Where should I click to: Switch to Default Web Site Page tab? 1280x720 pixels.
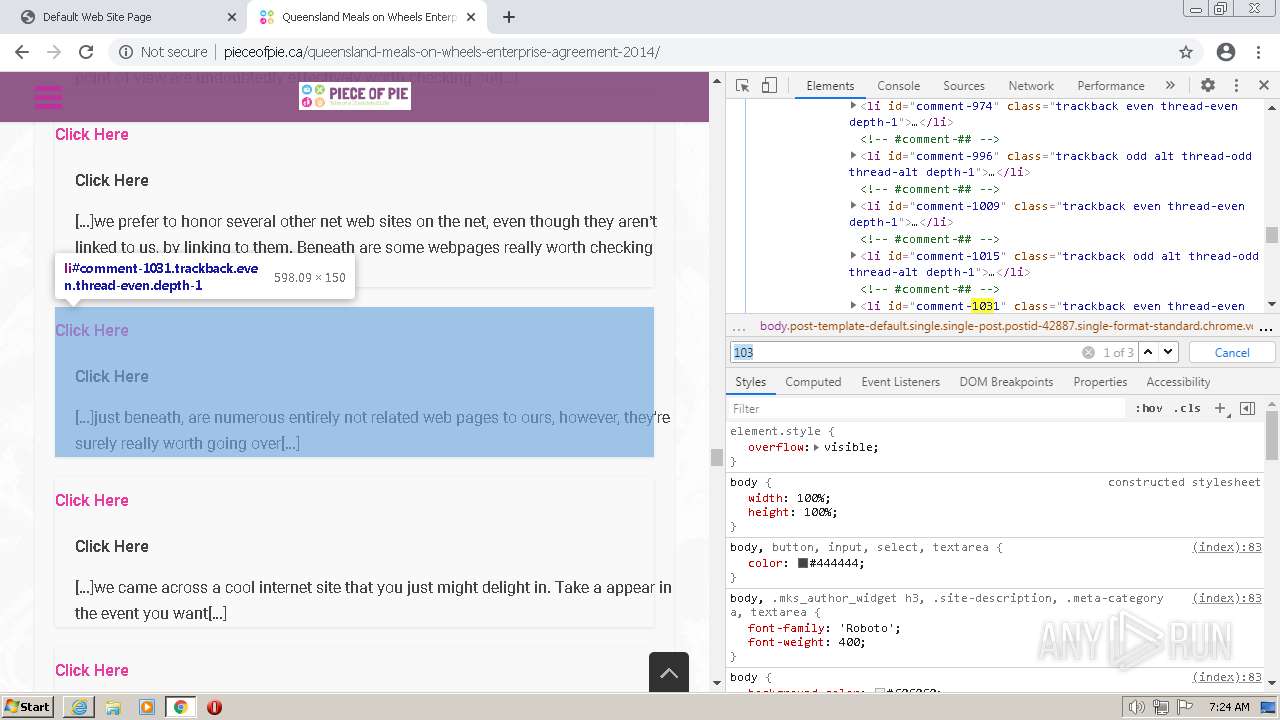pos(125,17)
